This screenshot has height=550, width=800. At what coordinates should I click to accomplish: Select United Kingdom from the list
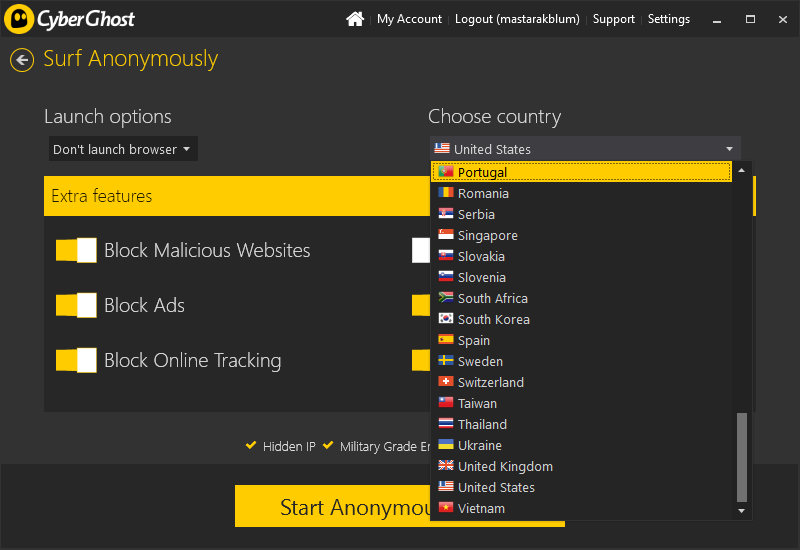581,466
